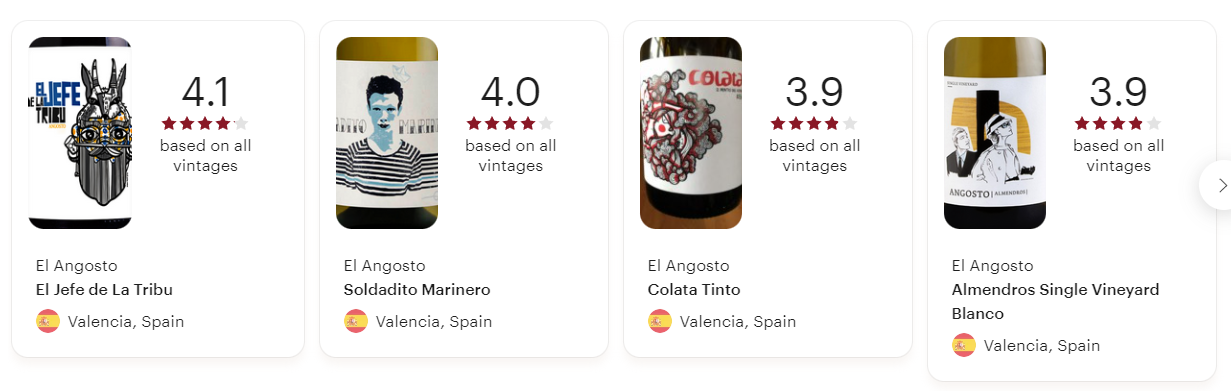The image size is (1231, 391).
Task: Open El Jefe de La Tribu bottle image
Action: point(80,133)
